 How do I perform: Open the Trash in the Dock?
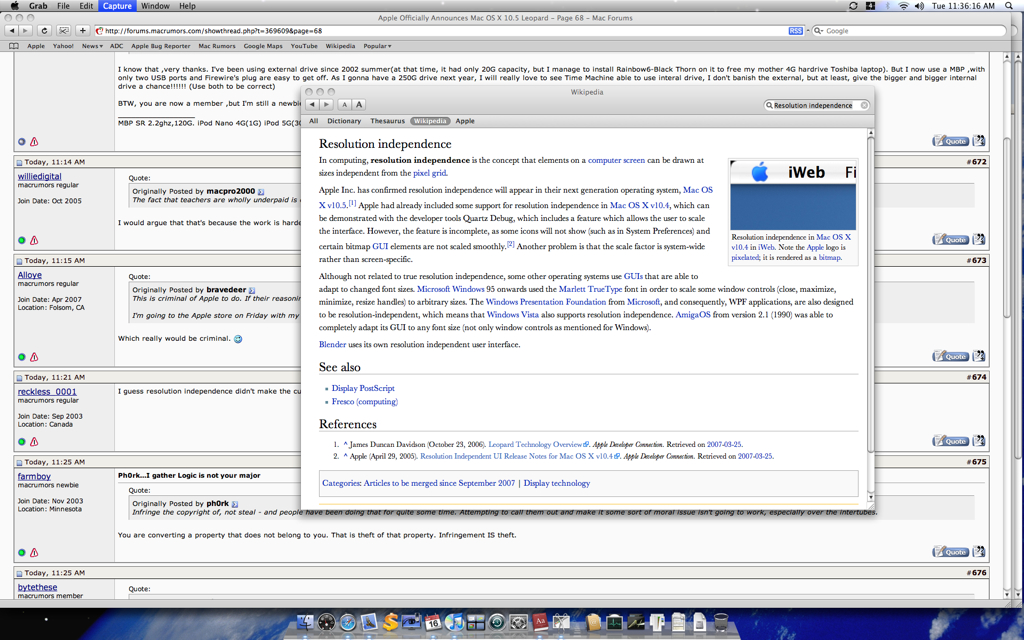(721, 622)
